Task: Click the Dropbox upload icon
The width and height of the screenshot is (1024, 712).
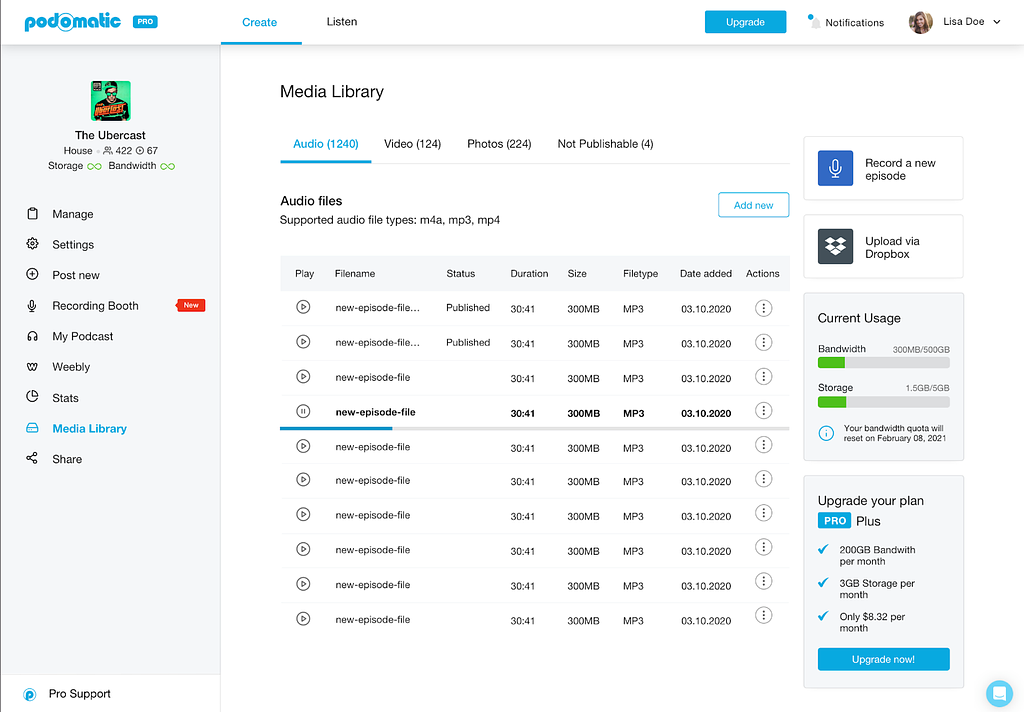Action: [x=835, y=246]
